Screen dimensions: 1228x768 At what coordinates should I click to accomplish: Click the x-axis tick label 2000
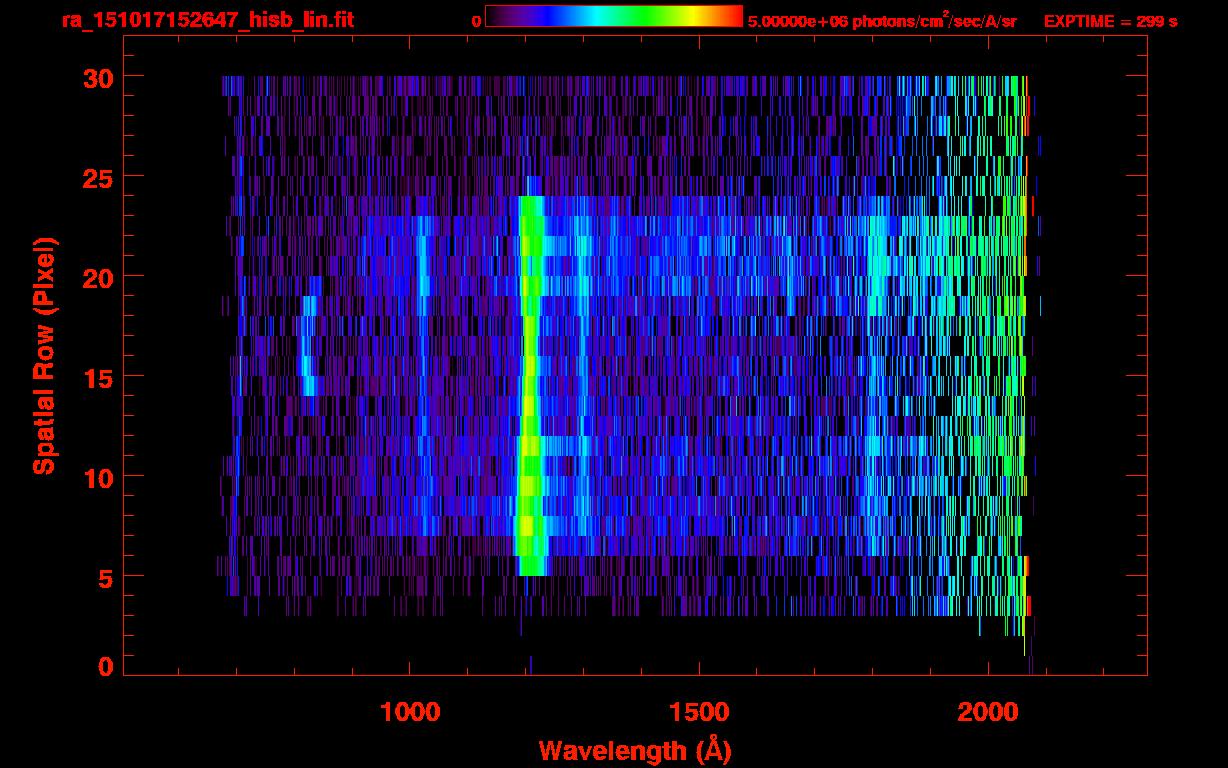(987, 712)
